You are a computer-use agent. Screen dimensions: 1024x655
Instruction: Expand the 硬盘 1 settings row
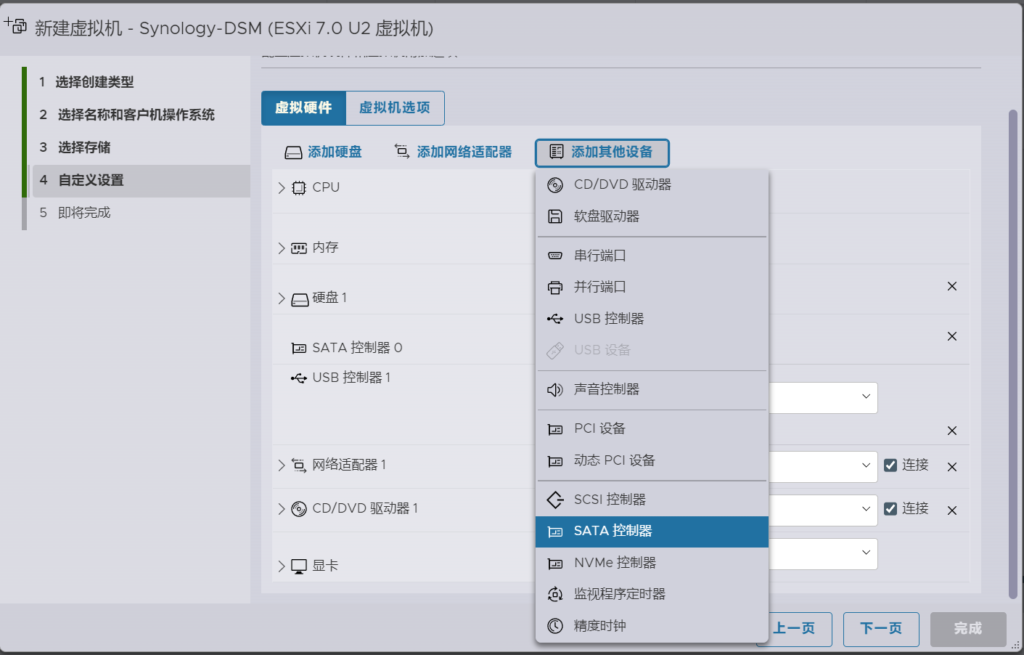tap(281, 298)
